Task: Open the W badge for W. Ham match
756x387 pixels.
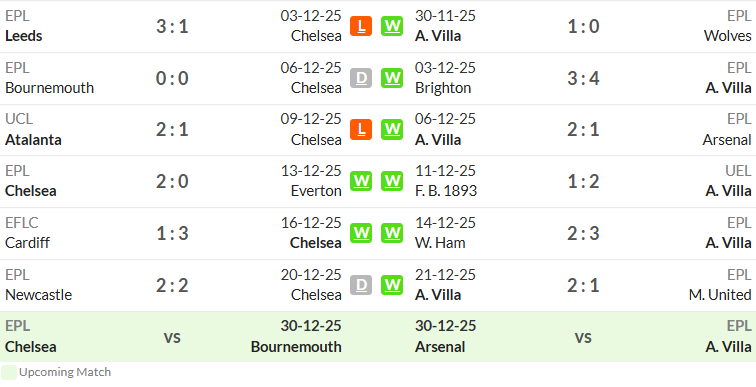Action: coord(392,233)
